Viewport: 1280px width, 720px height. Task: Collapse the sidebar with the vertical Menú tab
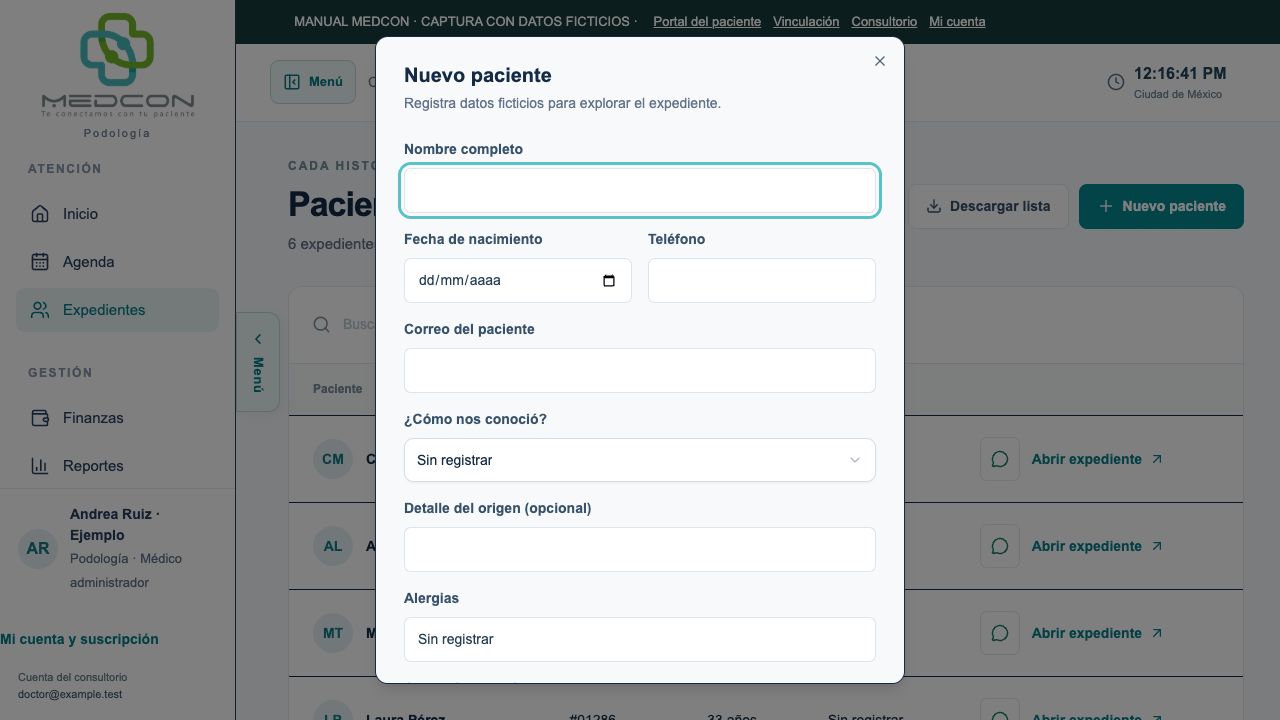(258, 362)
